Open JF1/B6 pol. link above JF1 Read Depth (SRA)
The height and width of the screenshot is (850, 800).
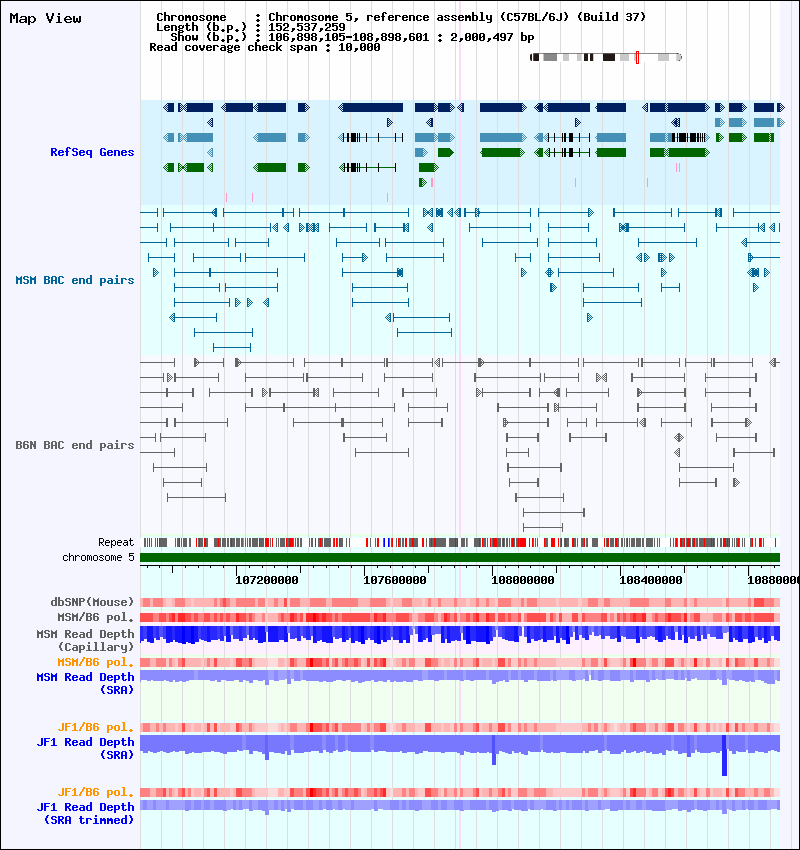(x=96, y=727)
